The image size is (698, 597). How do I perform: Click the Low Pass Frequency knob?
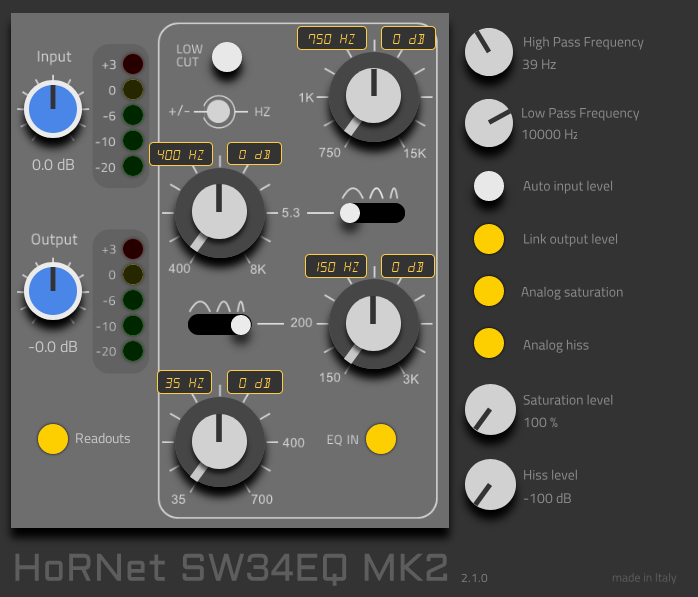point(489,123)
